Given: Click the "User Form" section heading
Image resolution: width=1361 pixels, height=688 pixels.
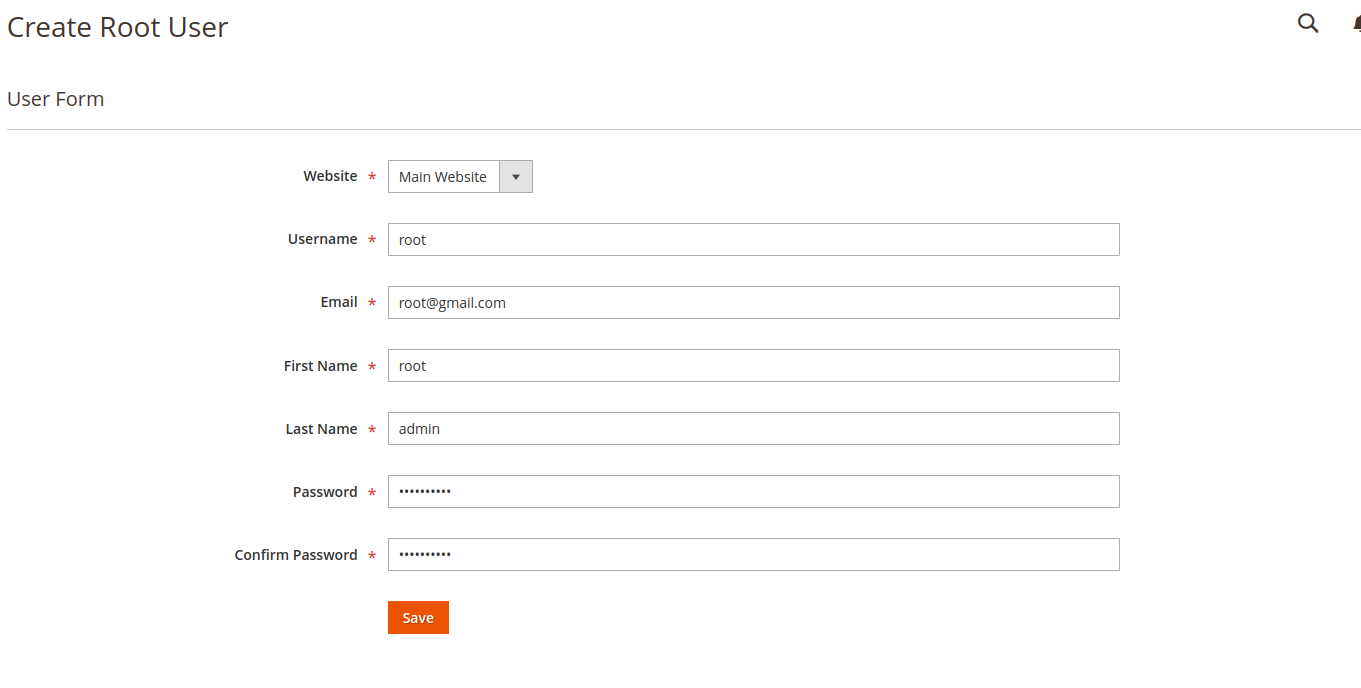Looking at the screenshot, I should pyautogui.click(x=56, y=99).
